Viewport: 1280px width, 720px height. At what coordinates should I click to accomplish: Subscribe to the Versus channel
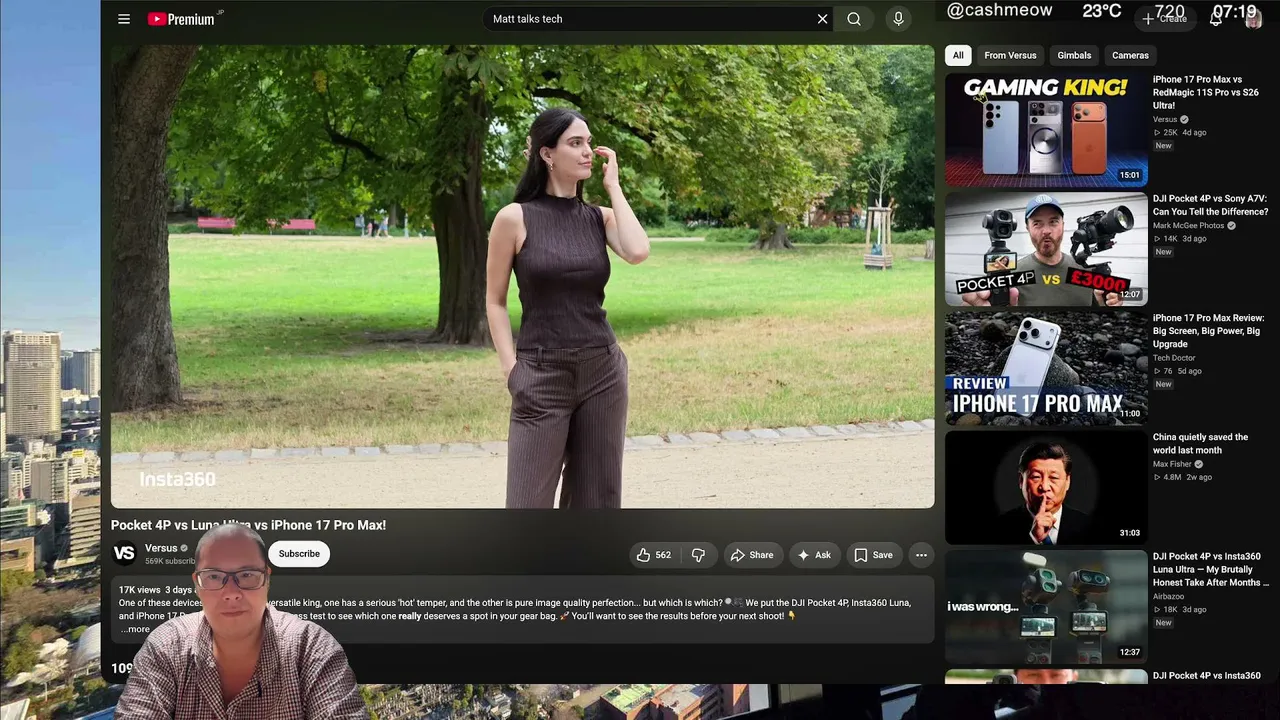299,554
